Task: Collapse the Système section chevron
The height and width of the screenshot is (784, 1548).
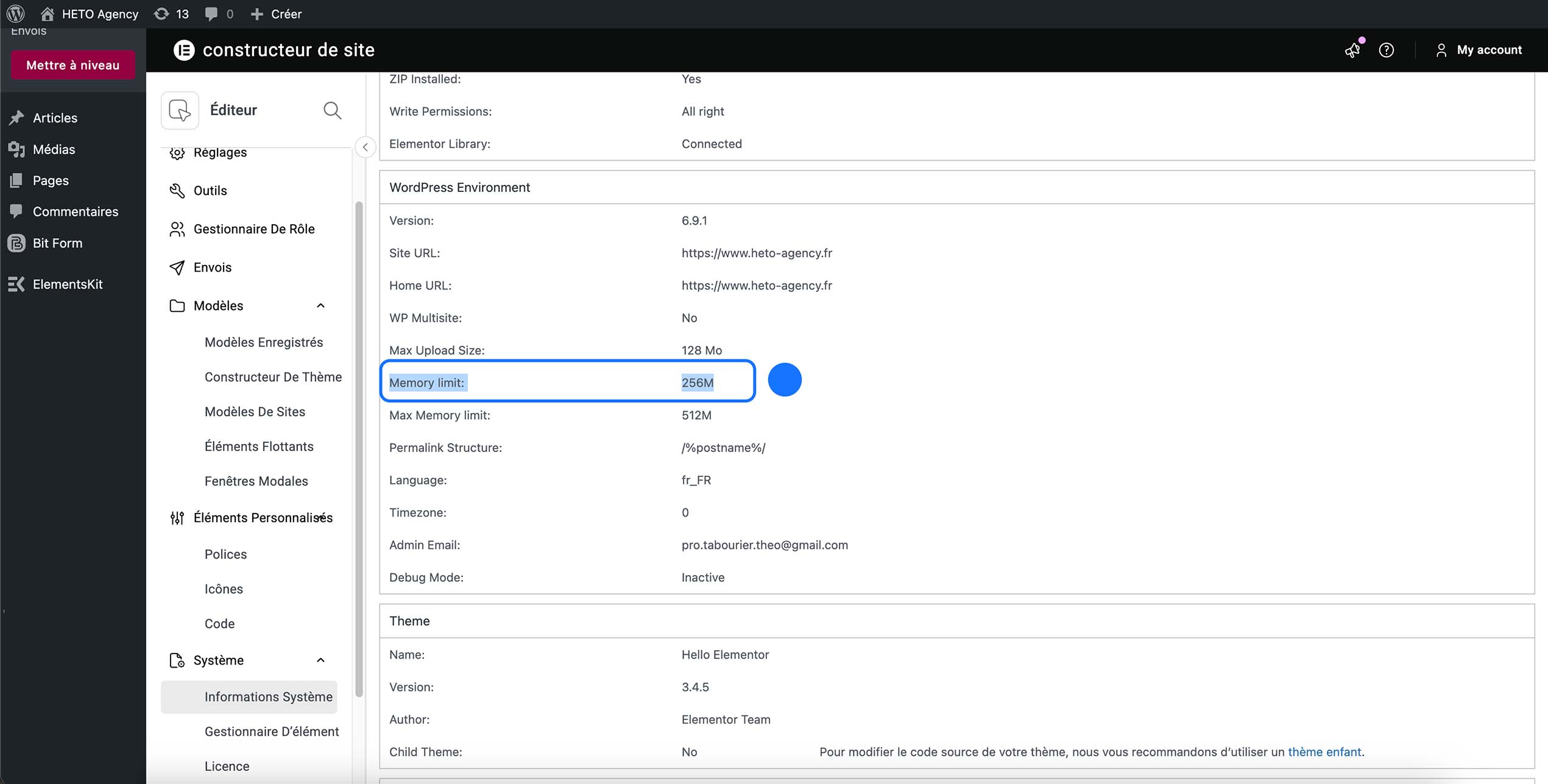Action: [x=320, y=660]
